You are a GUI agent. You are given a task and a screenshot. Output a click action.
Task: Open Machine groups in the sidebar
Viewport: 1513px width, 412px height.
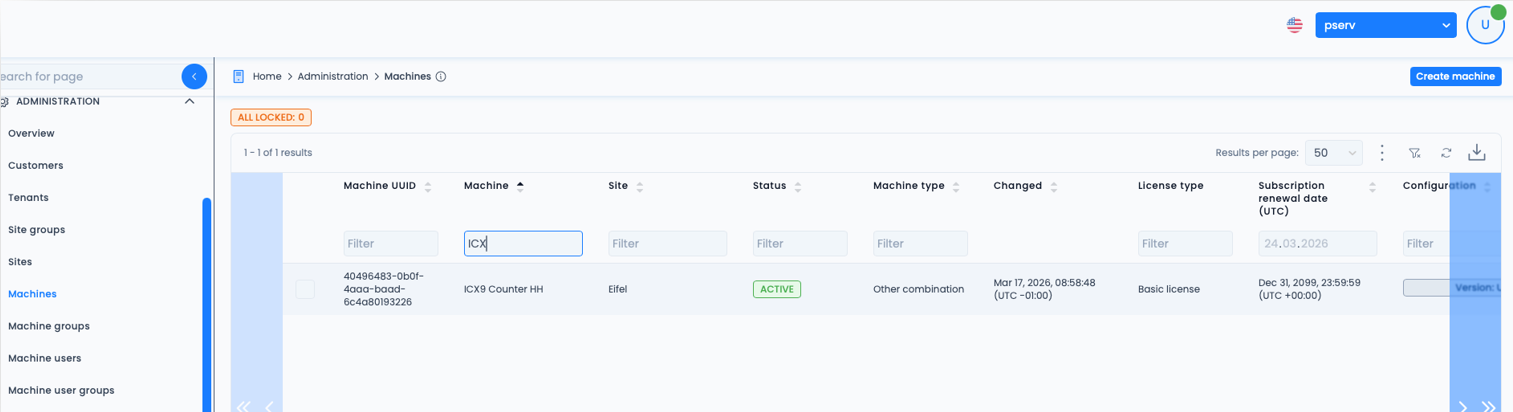49,326
